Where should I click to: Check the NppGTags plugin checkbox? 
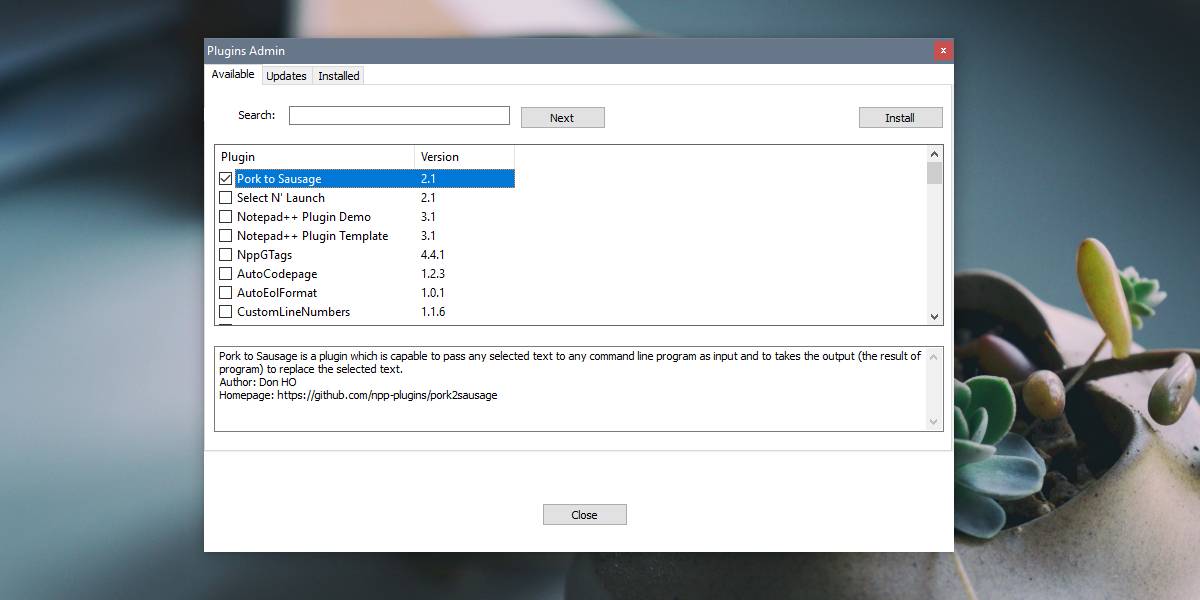coord(225,255)
